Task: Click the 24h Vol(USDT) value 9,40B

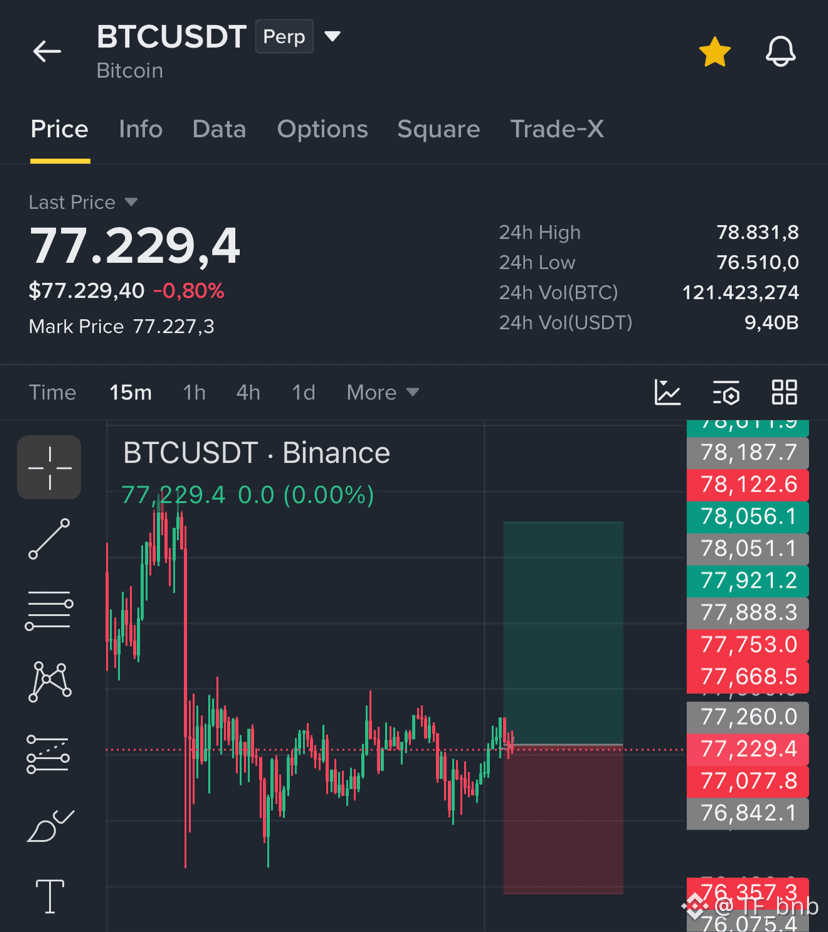Action: (x=772, y=323)
